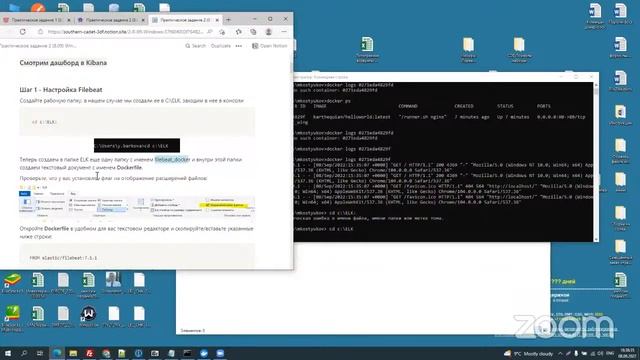Open Task View on the taskbar
Viewport: 640px width, 360px height.
click(x=40, y=353)
